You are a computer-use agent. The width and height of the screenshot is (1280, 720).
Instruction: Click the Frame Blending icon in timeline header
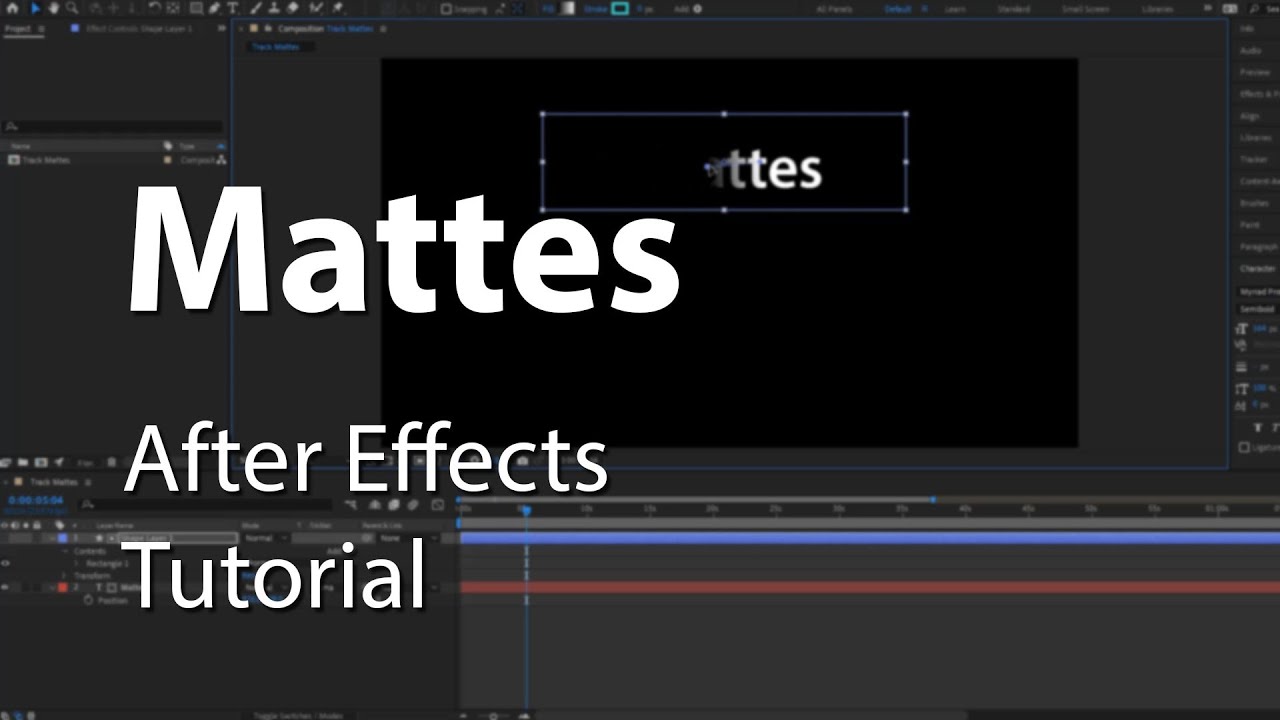point(394,505)
